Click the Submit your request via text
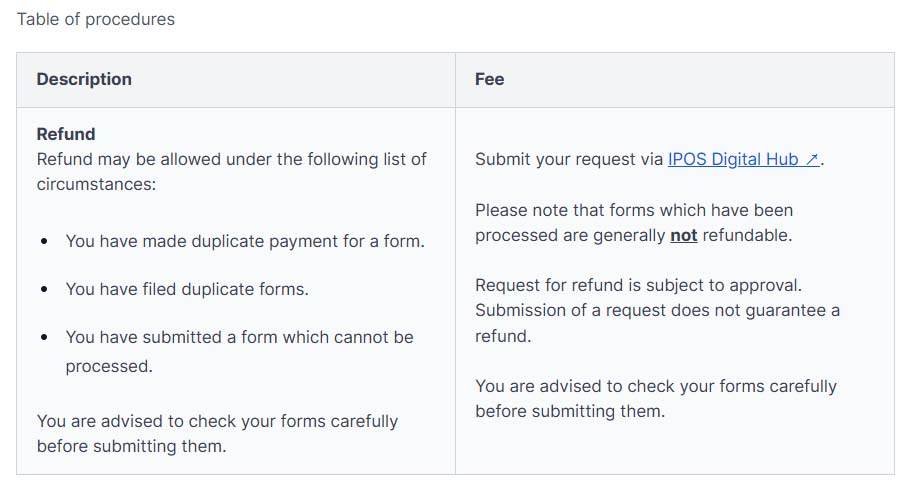921x489 pixels. [x=569, y=159]
